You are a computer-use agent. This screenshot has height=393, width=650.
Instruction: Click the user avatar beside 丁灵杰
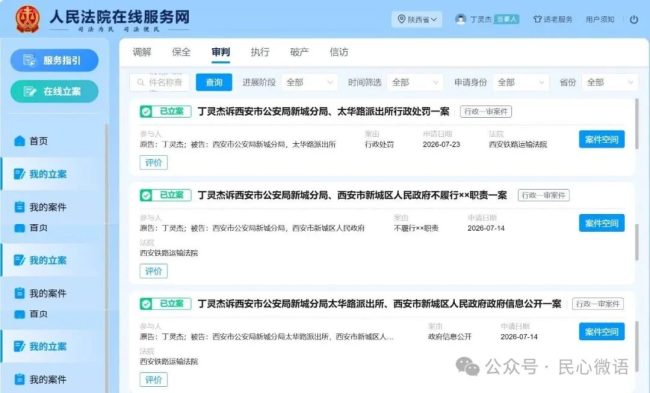(461, 19)
